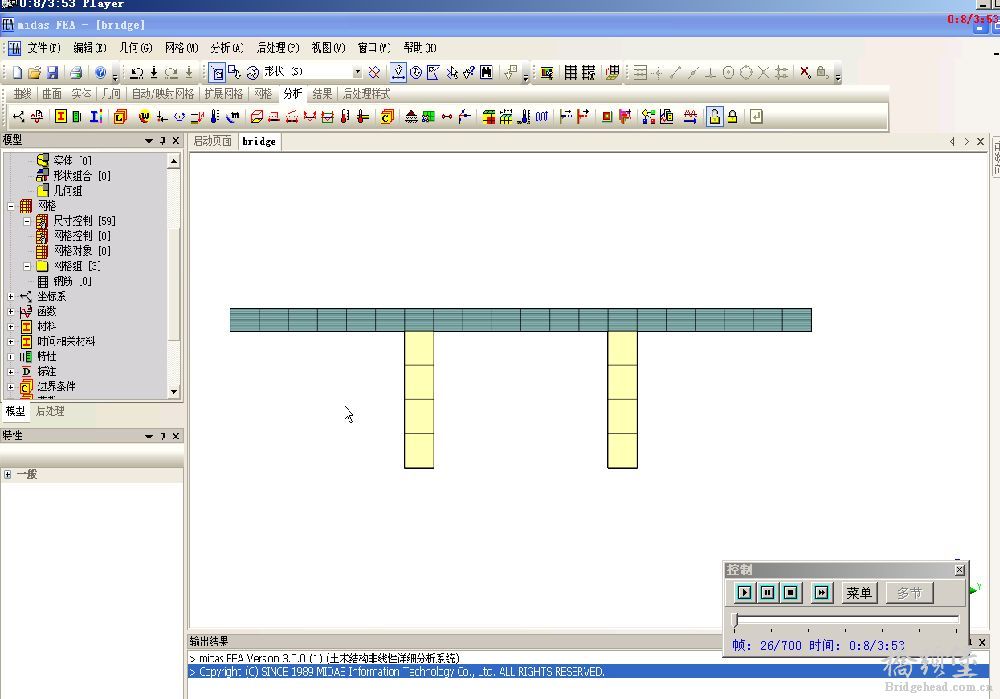
Task: Click the yellow work plane icon
Action: (x=612, y=72)
